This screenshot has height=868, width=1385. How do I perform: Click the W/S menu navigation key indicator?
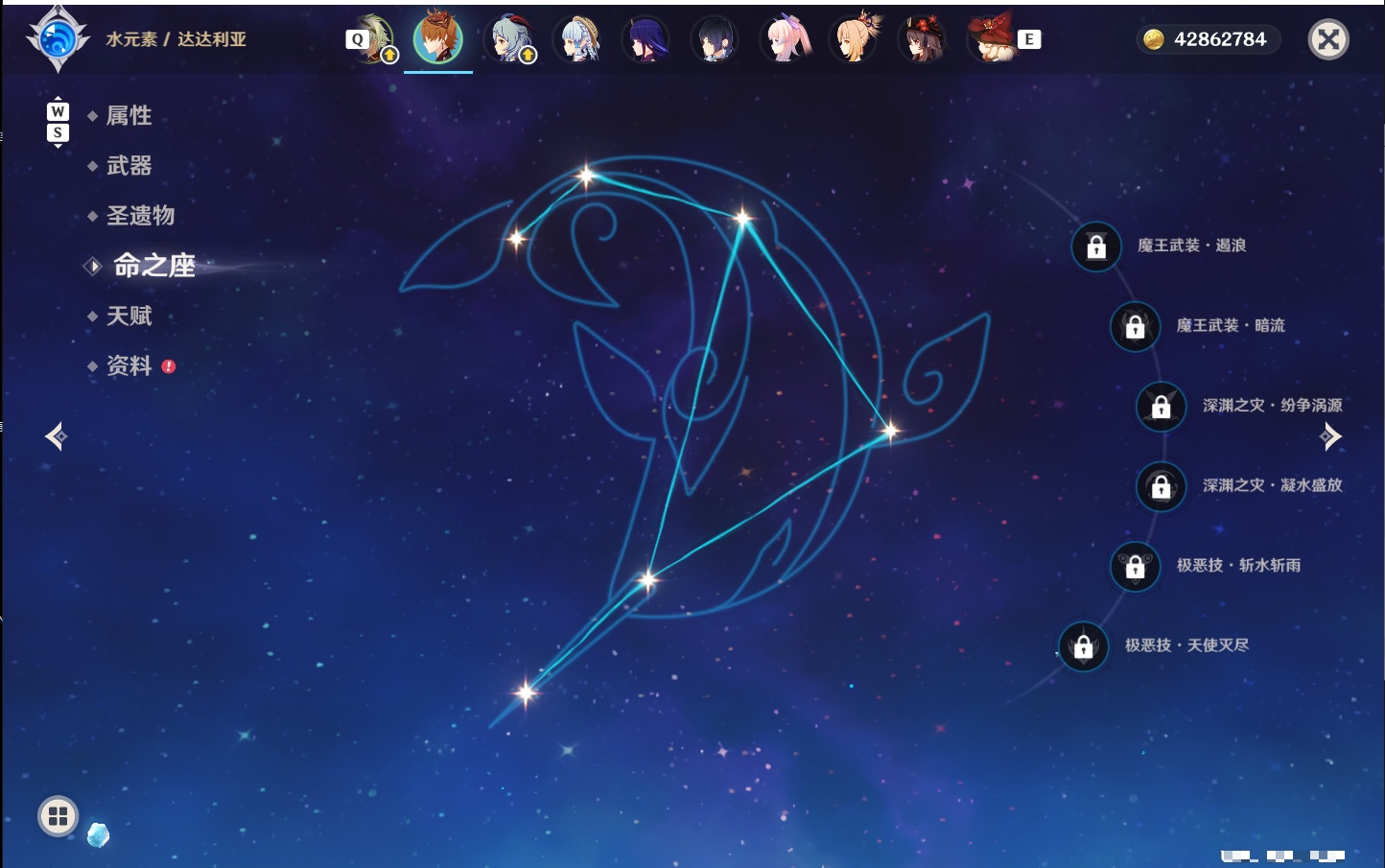pyautogui.click(x=58, y=122)
